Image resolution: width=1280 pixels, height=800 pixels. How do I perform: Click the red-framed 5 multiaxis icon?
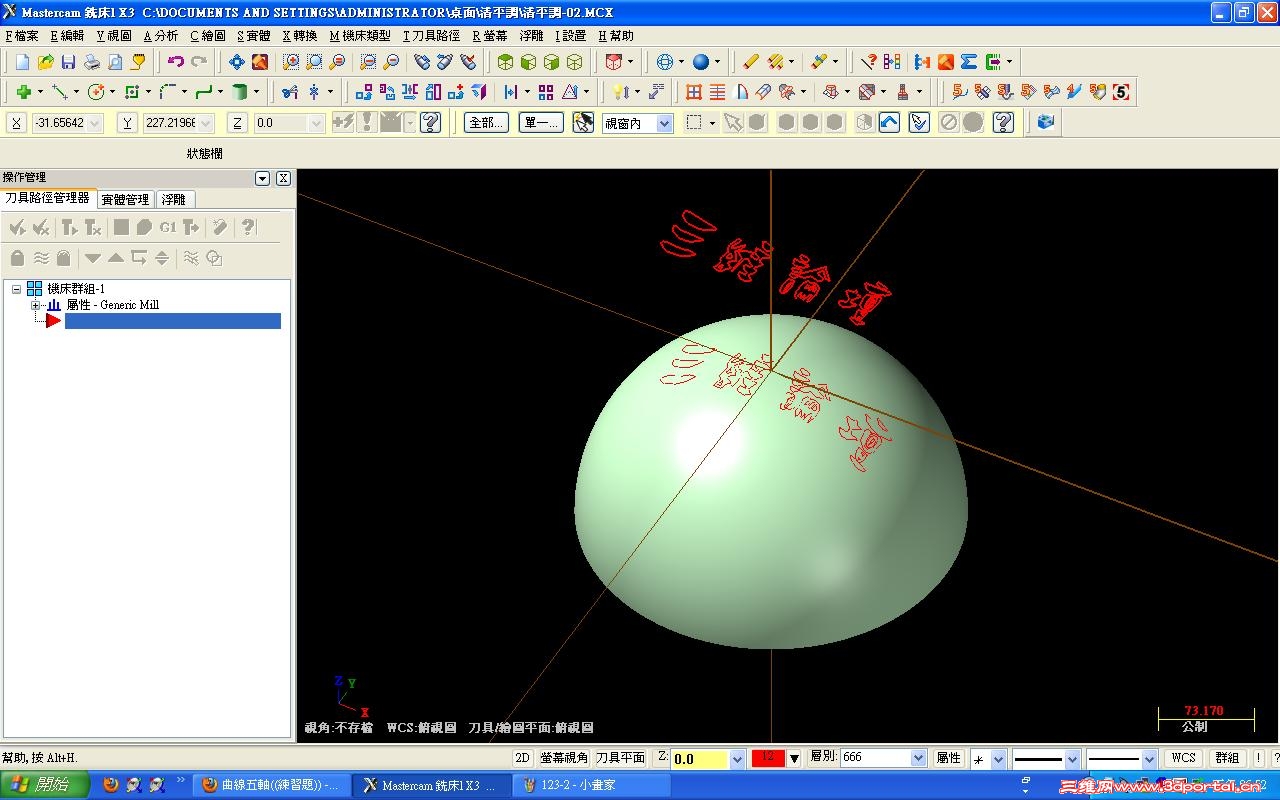point(1121,92)
